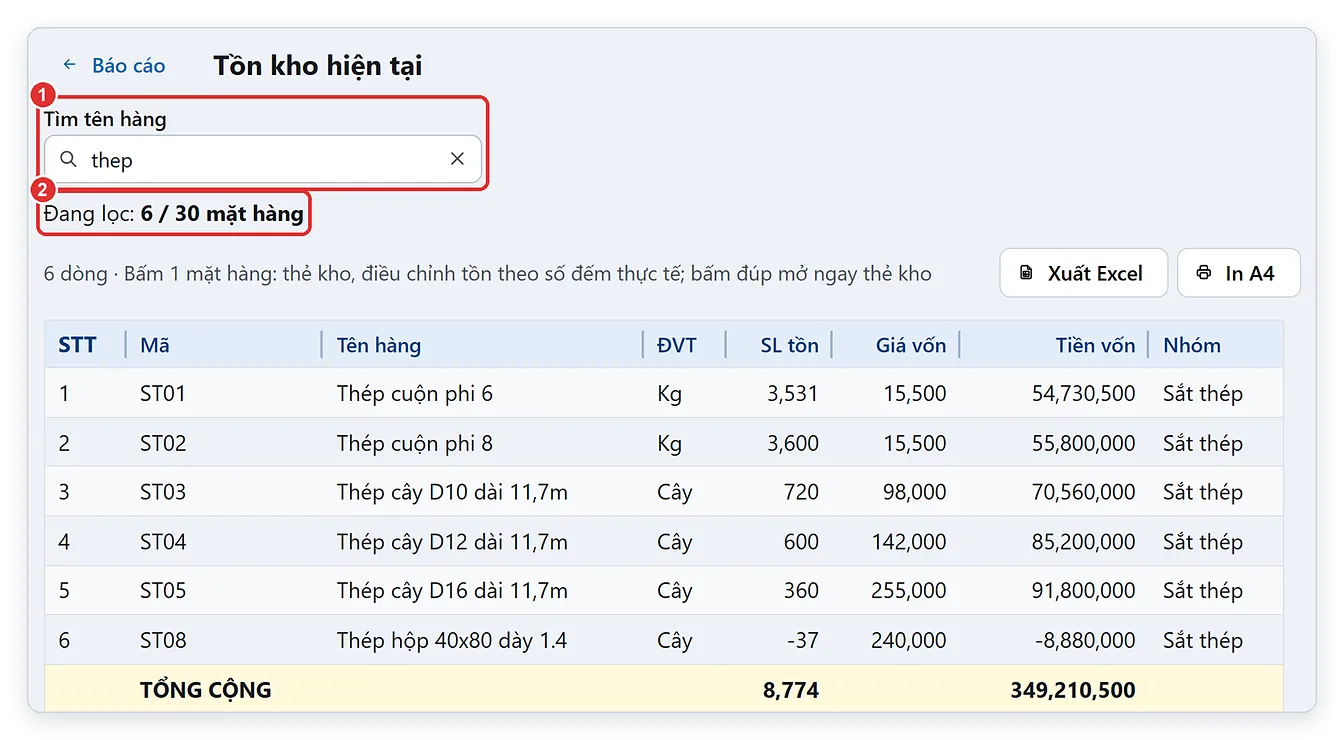Screen dimensions: 1344x740
Task: Click the magnifier icon in search field
Action: pyautogui.click(x=68, y=159)
